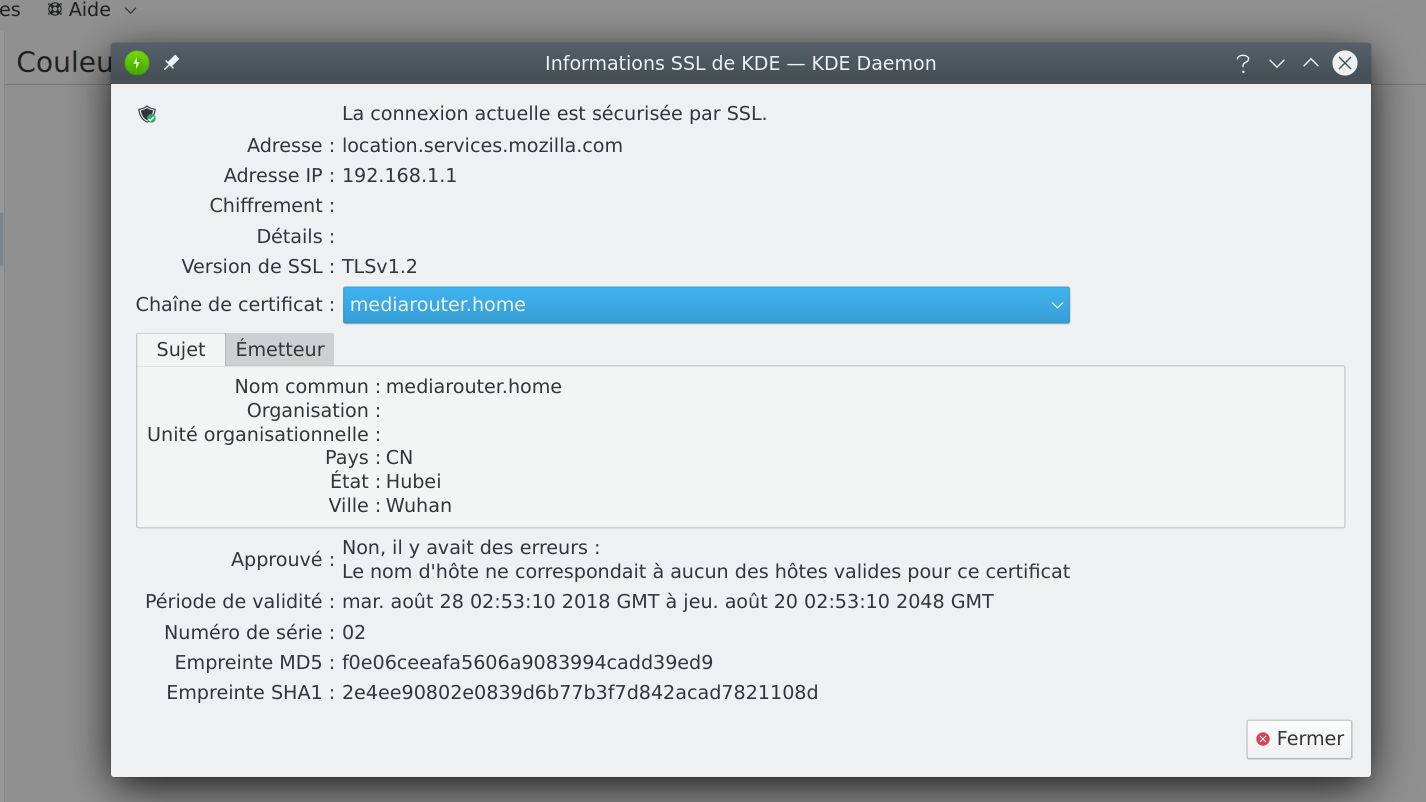This screenshot has height=802, width=1426.
Task: Open the question mark help icon
Action: [x=1242, y=64]
